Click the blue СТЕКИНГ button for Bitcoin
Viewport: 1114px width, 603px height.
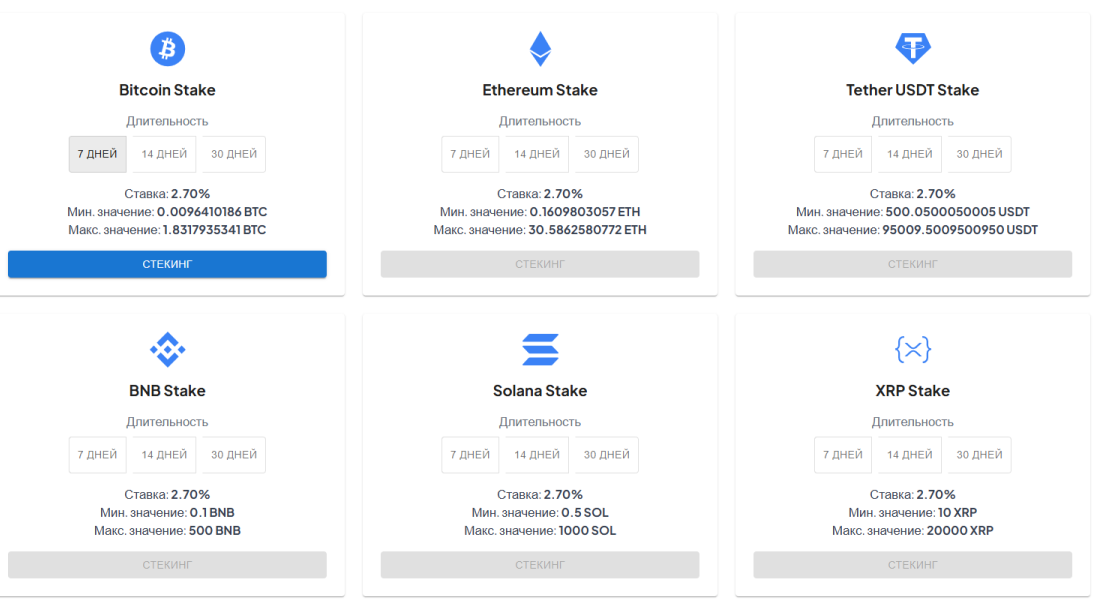[168, 264]
